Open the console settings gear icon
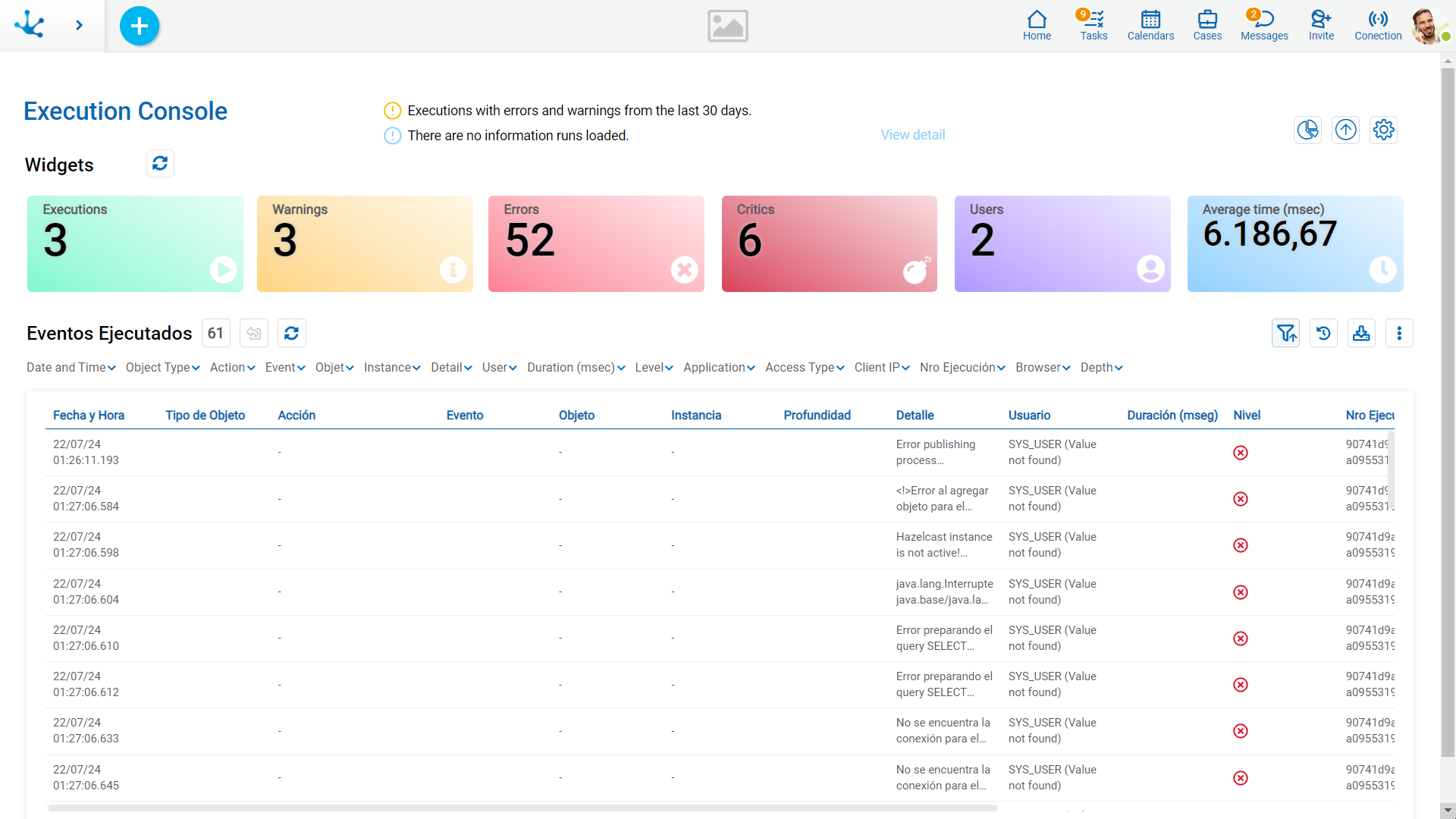1456x819 pixels. point(1383,130)
